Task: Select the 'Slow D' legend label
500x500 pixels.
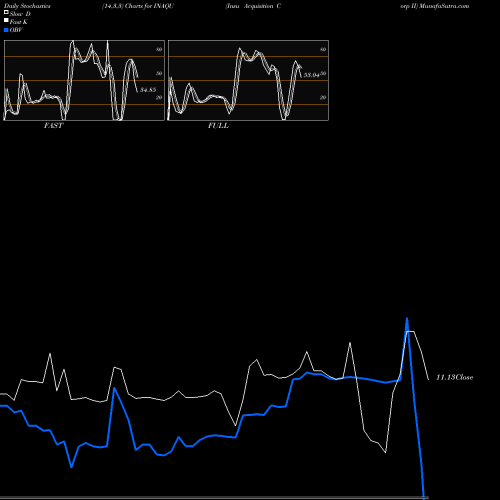Action: (20, 14)
